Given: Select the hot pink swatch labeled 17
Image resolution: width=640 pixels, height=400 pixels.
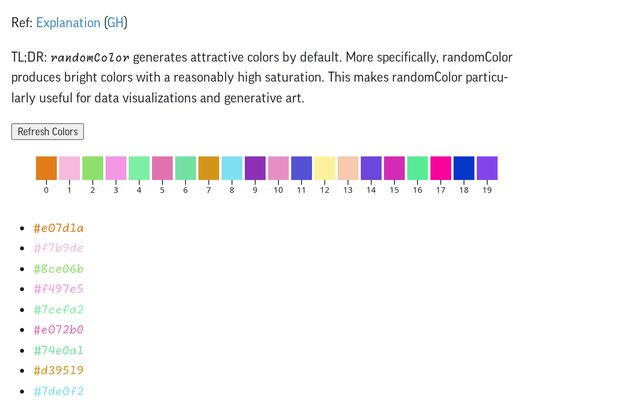Looking at the screenshot, I should pos(441,168).
